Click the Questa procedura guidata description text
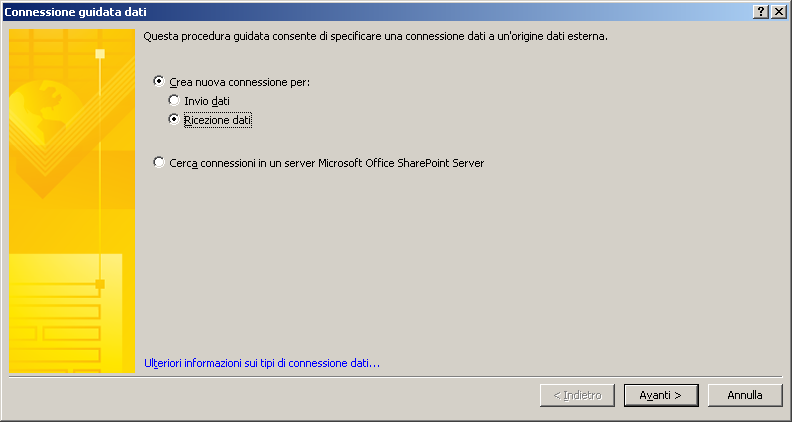792x422 pixels. (376, 36)
